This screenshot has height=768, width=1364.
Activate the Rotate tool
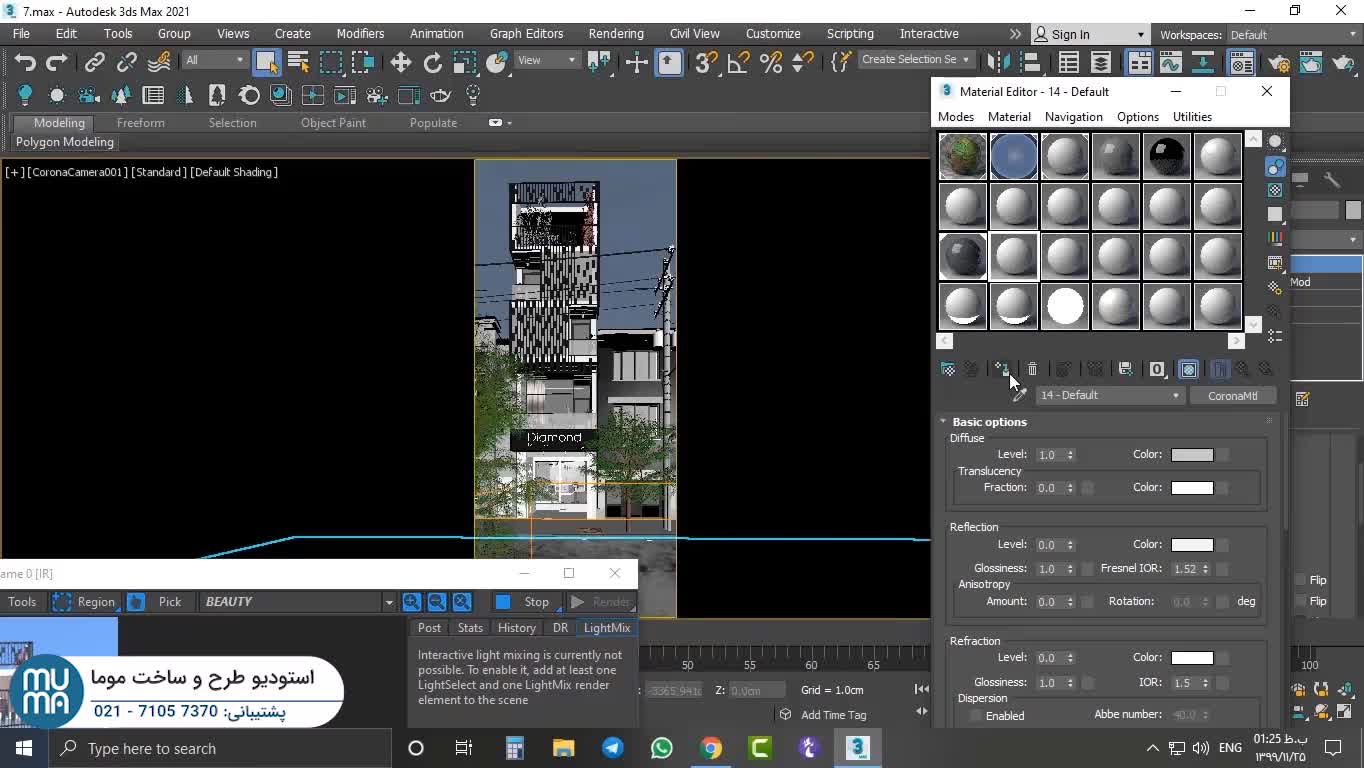click(x=433, y=63)
